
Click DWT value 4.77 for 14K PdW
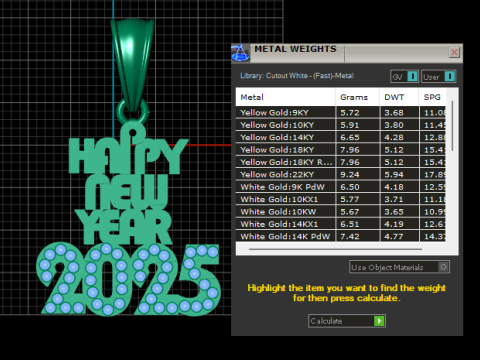coord(394,236)
